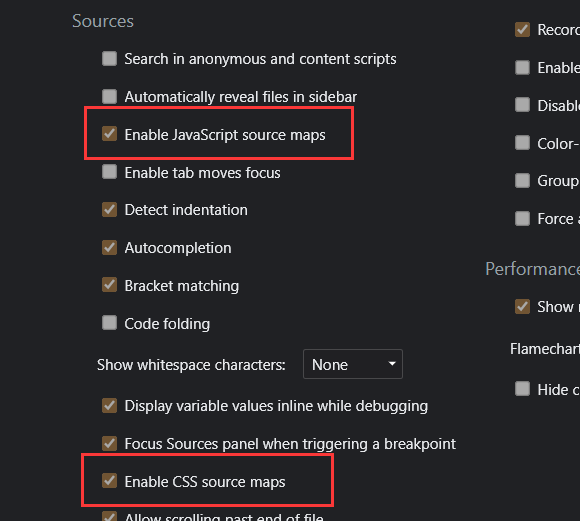580x521 pixels.
Task: Uncheck the Show option under Performance
Action: (522, 306)
